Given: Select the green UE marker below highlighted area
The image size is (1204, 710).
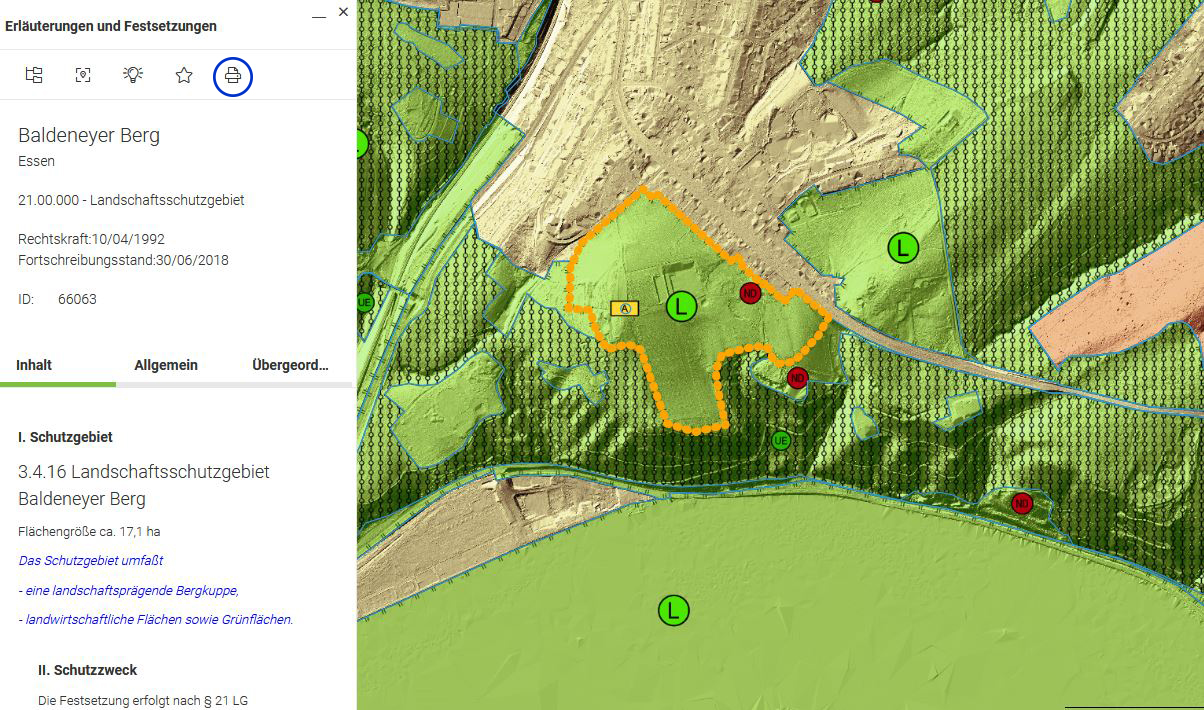Looking at the screenshot, I should point(781,440).
